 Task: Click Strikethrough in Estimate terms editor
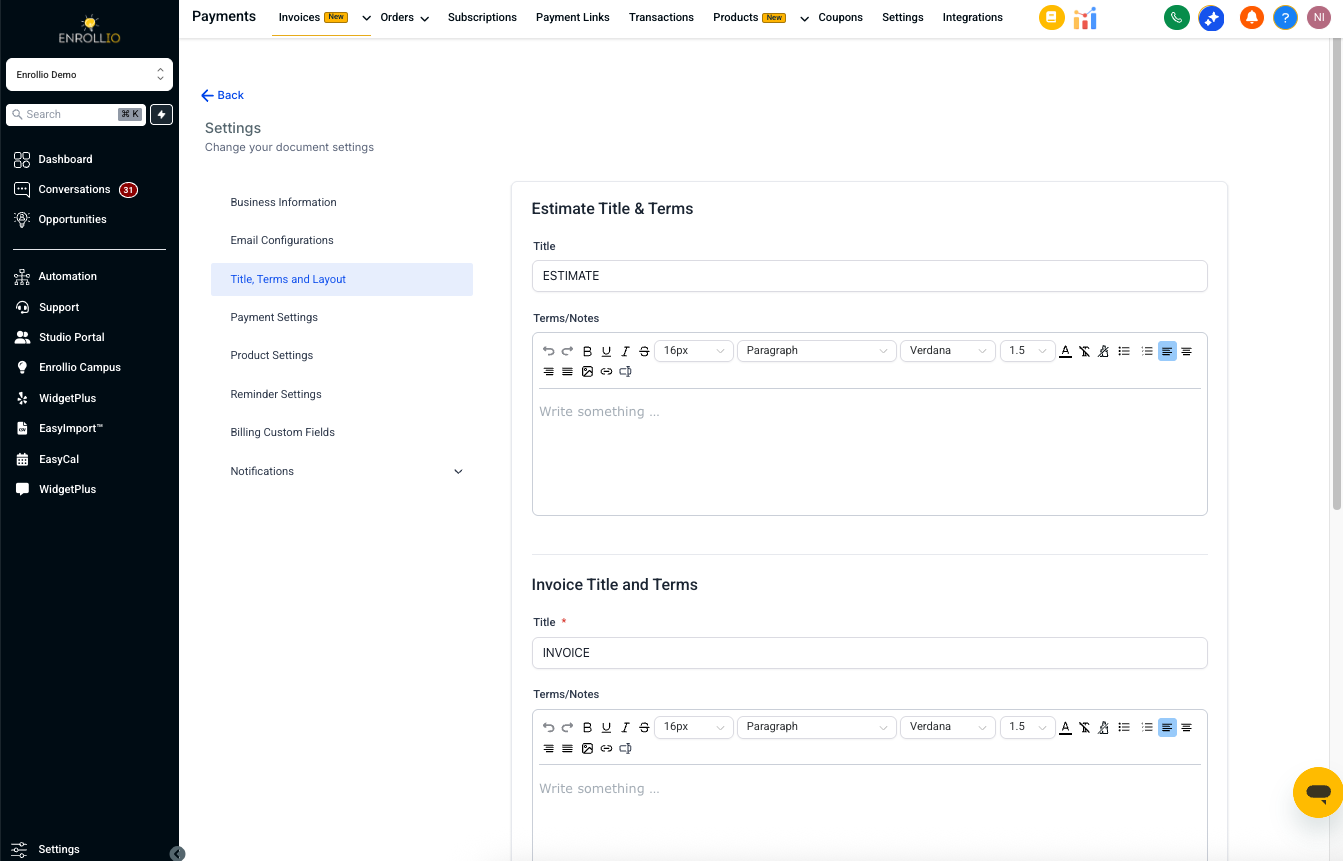coord(644,351)
